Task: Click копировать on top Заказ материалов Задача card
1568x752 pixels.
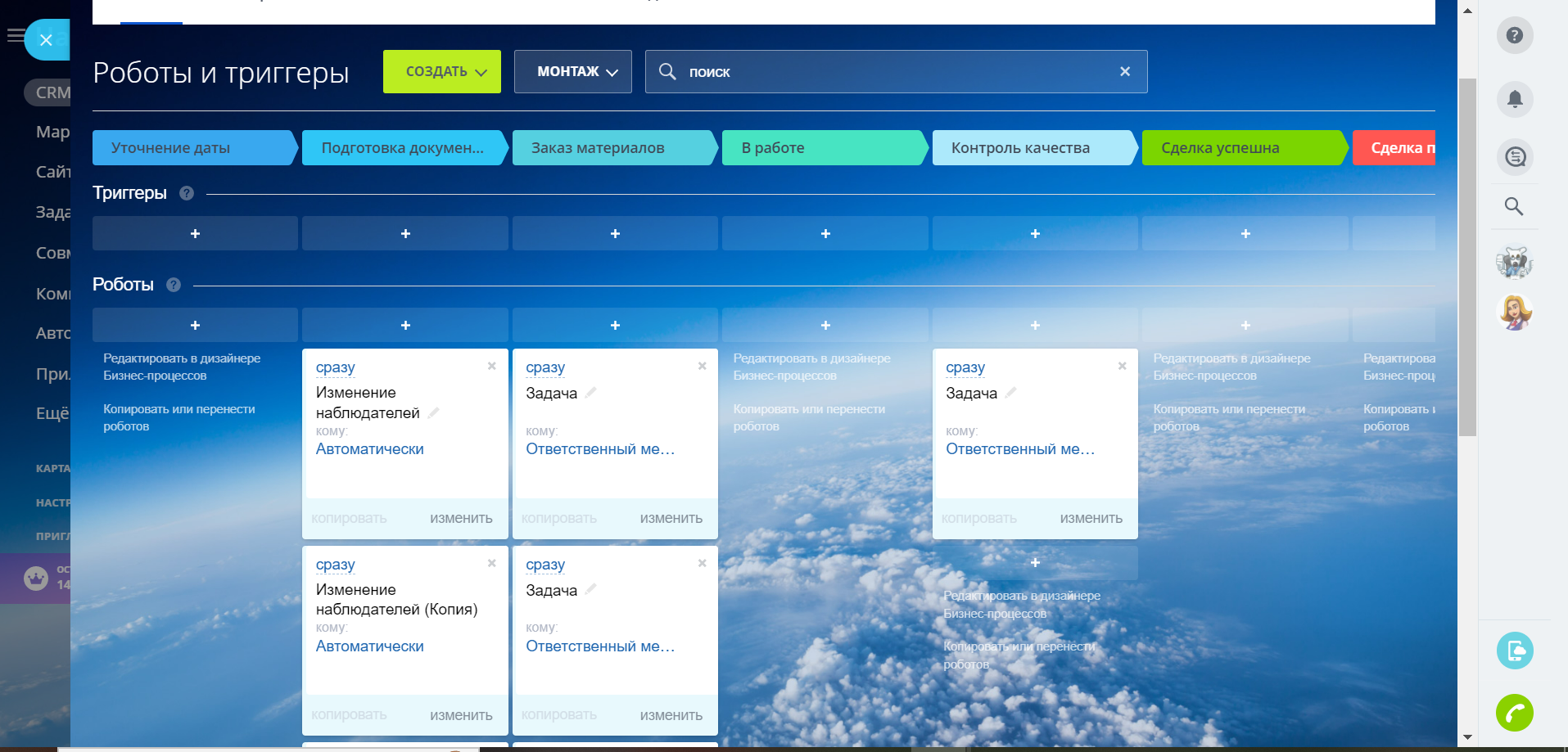Action: tap(559, 518)
